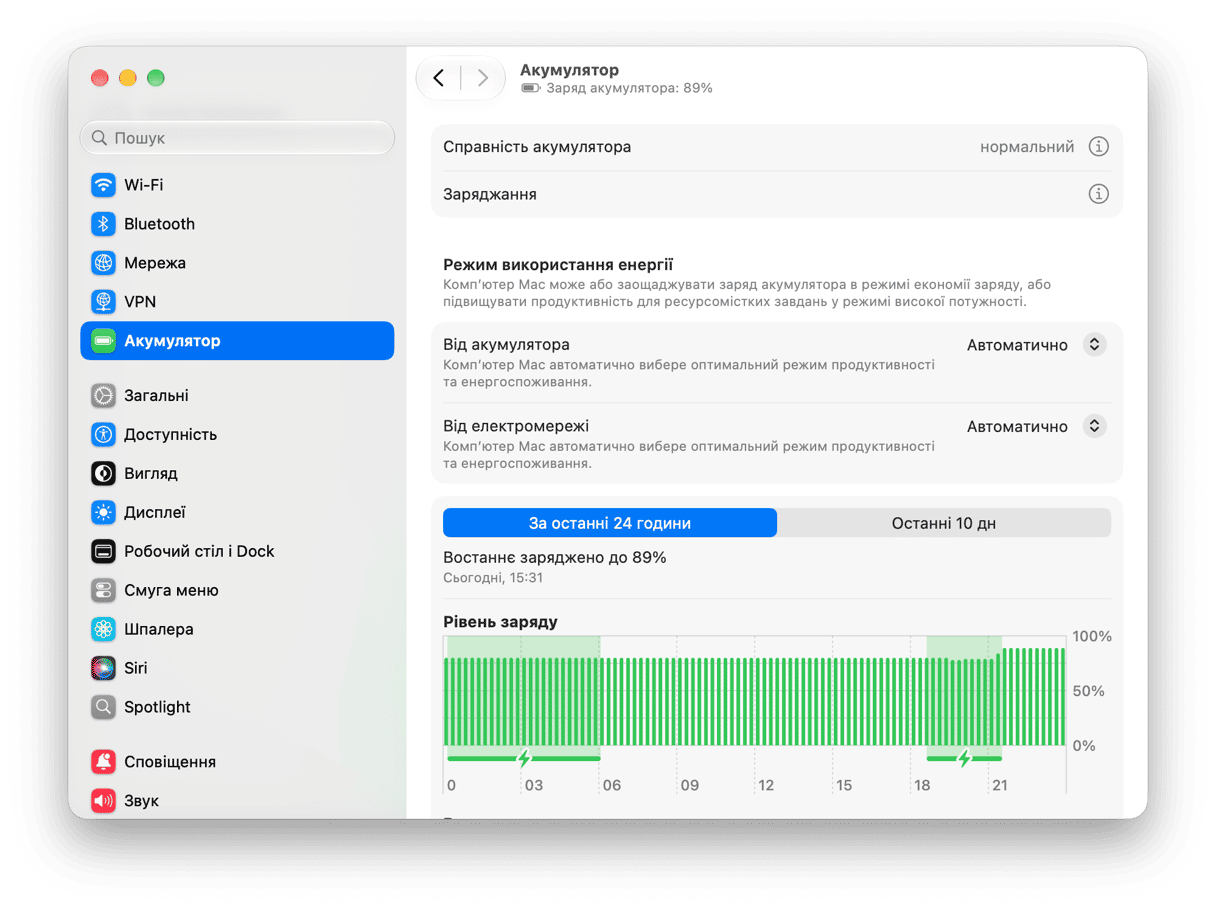Click the 21 hour label under chart
Viewport: 1216px width, 909px height.
(x=999, y=786)
